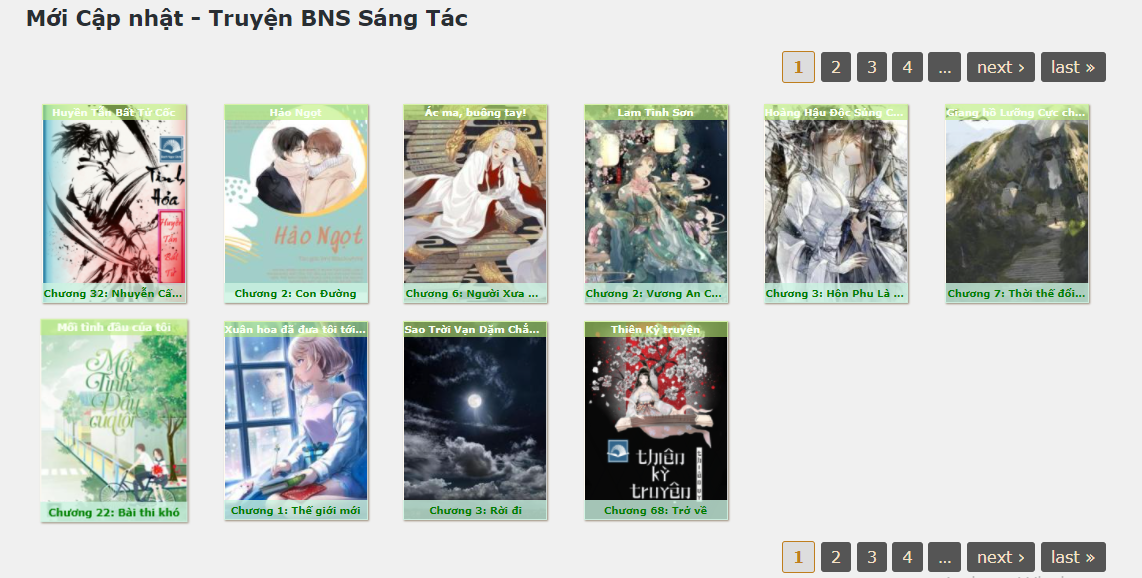Open the Lam Tình Sơn cover image
Viewport: 1142px width, 578px height.
655,202
